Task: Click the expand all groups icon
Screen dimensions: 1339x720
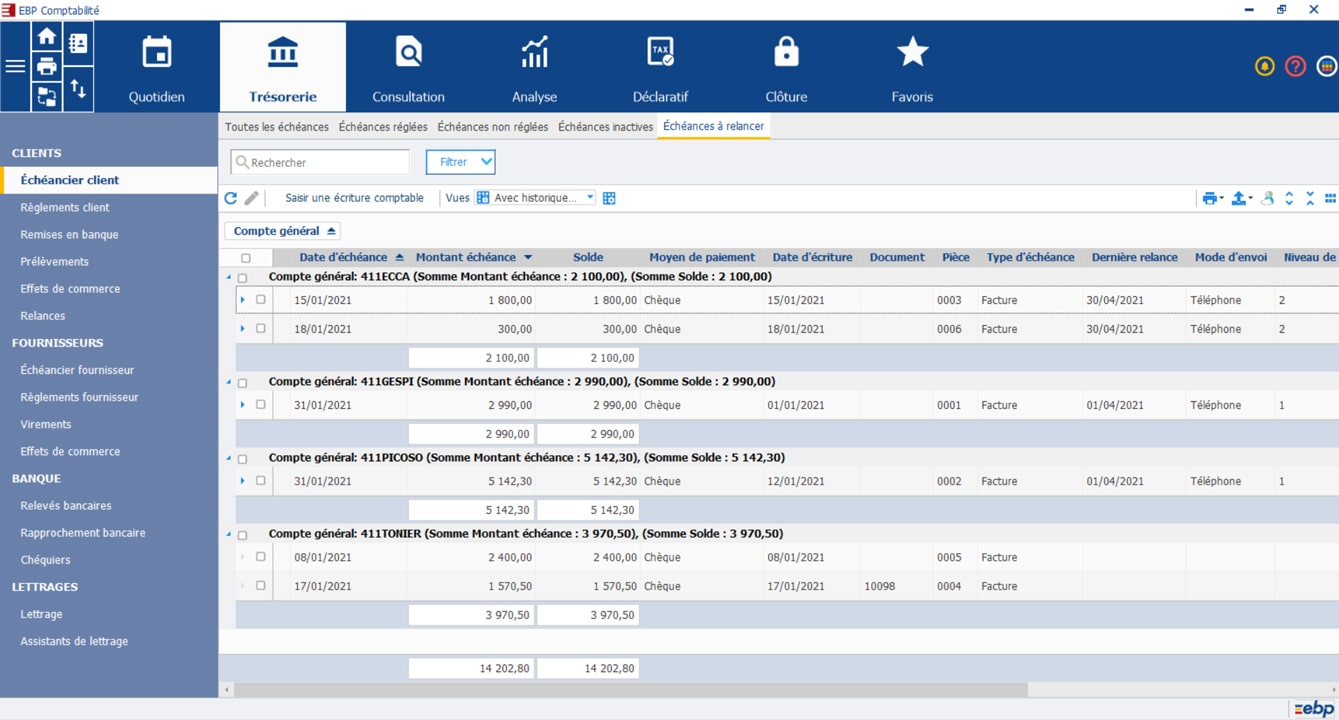Action: (1289, 198)
